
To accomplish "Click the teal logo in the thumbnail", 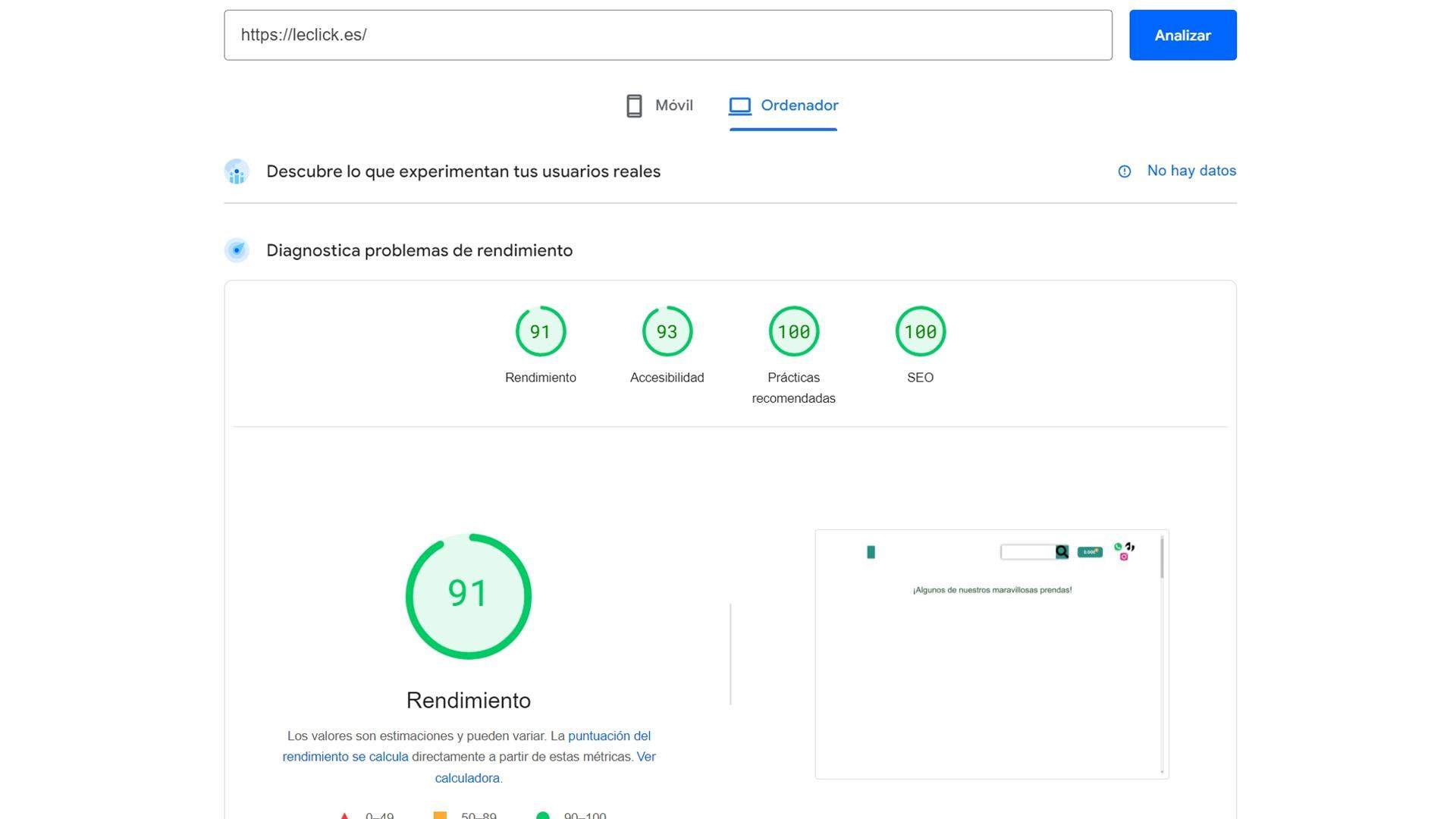I will pyautogui.click(x=871, y=552).
